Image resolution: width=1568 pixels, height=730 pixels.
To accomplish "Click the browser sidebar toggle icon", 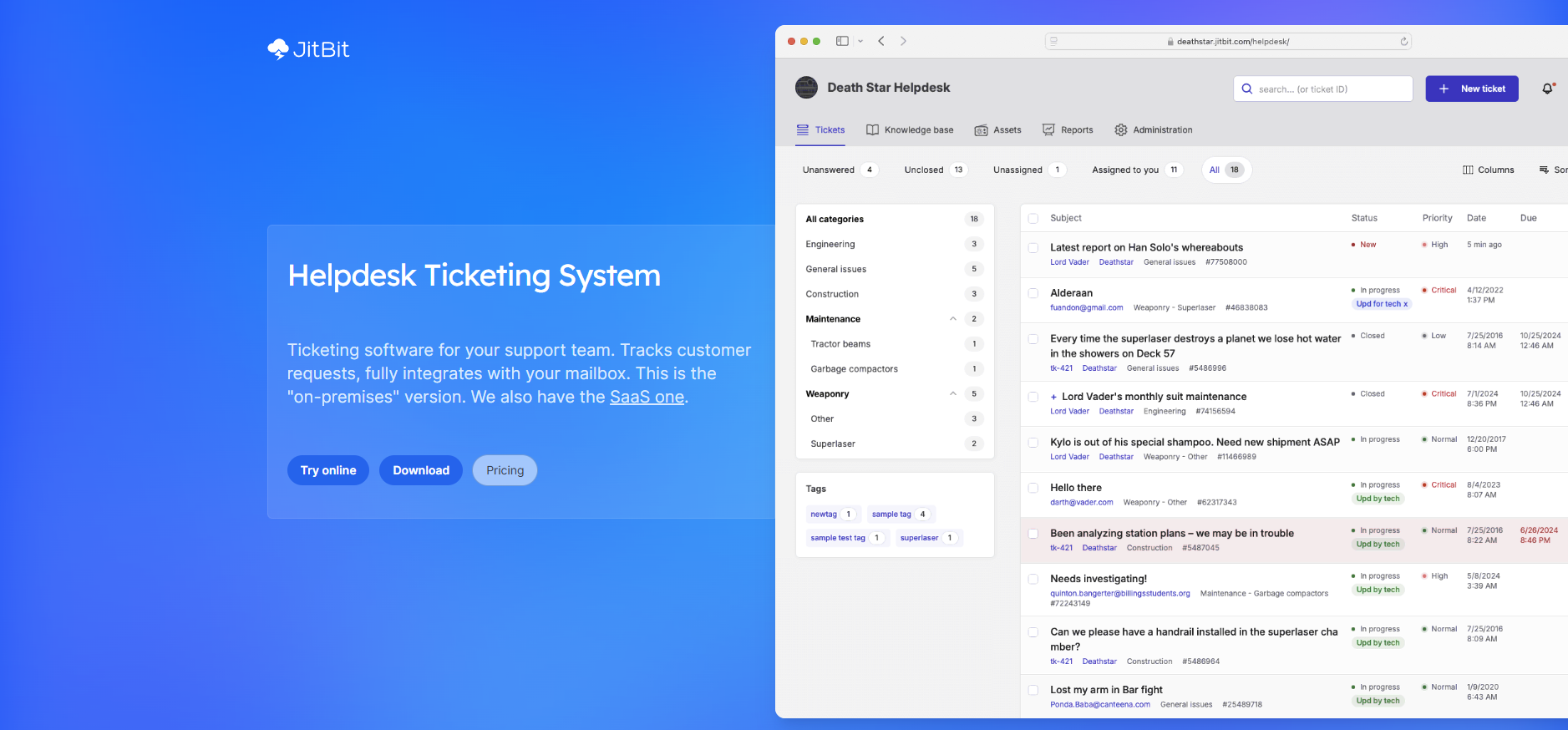I will pyautogui.click(x=842, y=41).
